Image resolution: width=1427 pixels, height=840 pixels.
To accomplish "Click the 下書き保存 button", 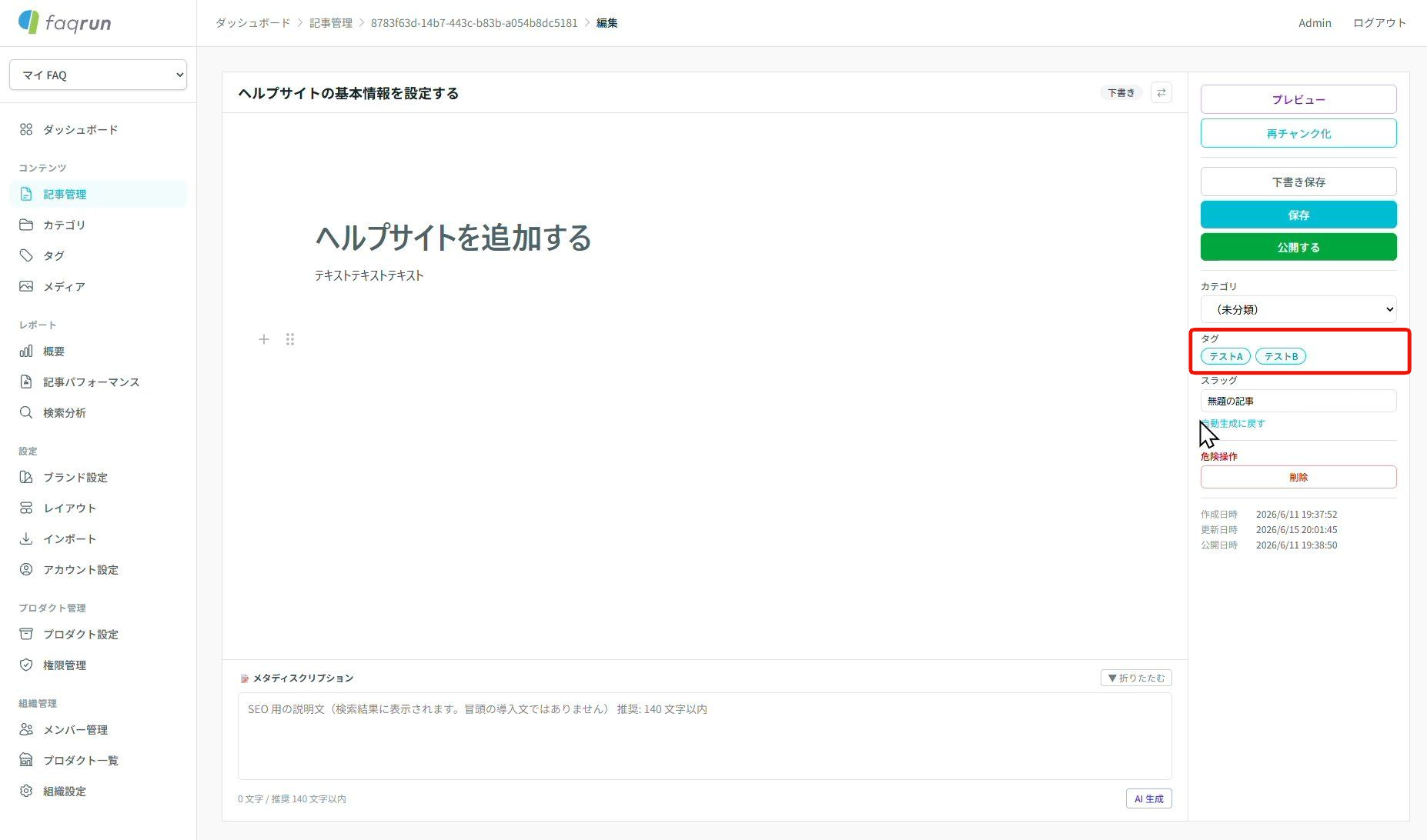I will [1298, 182].
